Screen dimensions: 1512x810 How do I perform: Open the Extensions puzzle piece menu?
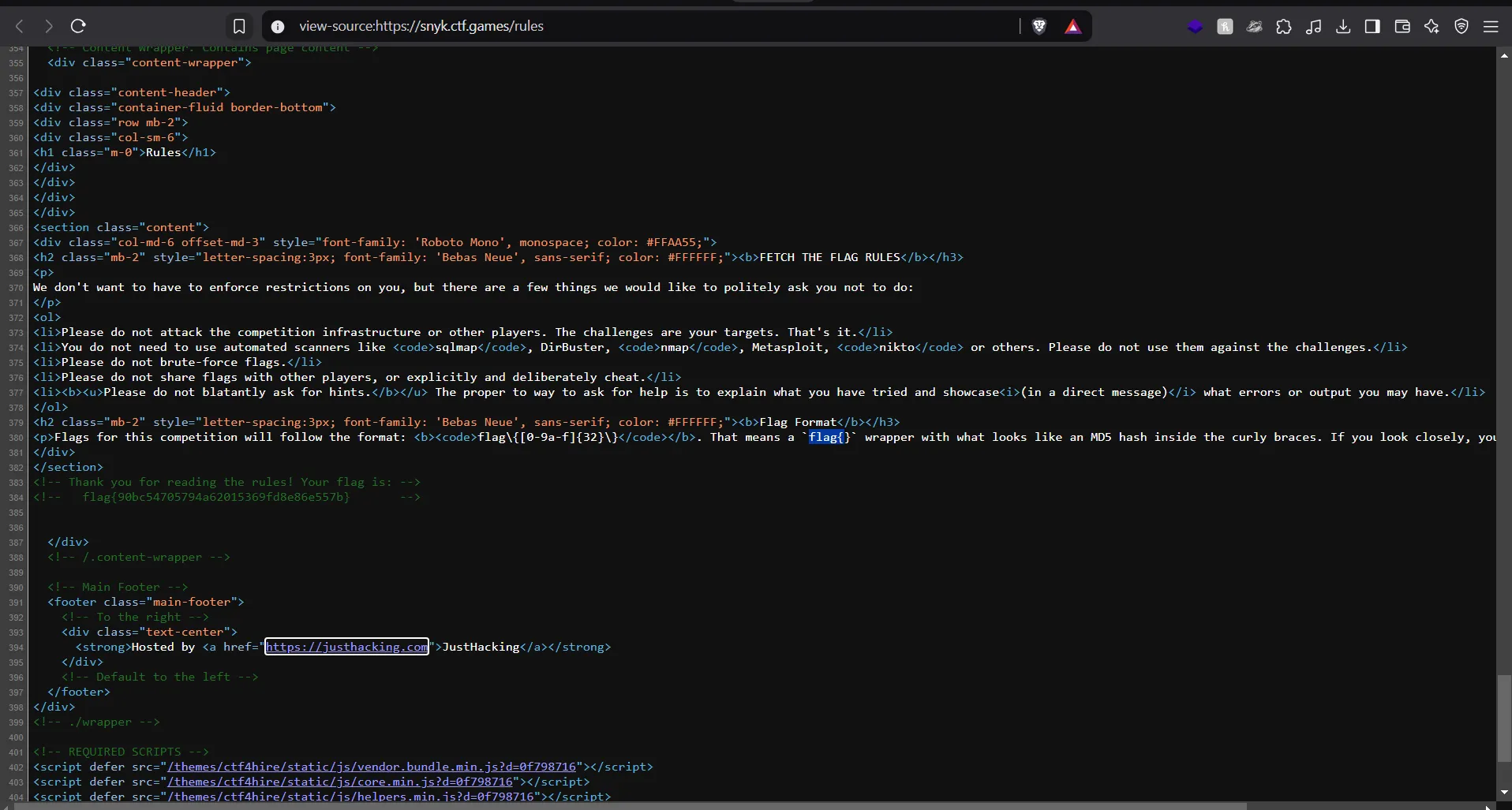pyautogui.click(x=1284, y=26)
